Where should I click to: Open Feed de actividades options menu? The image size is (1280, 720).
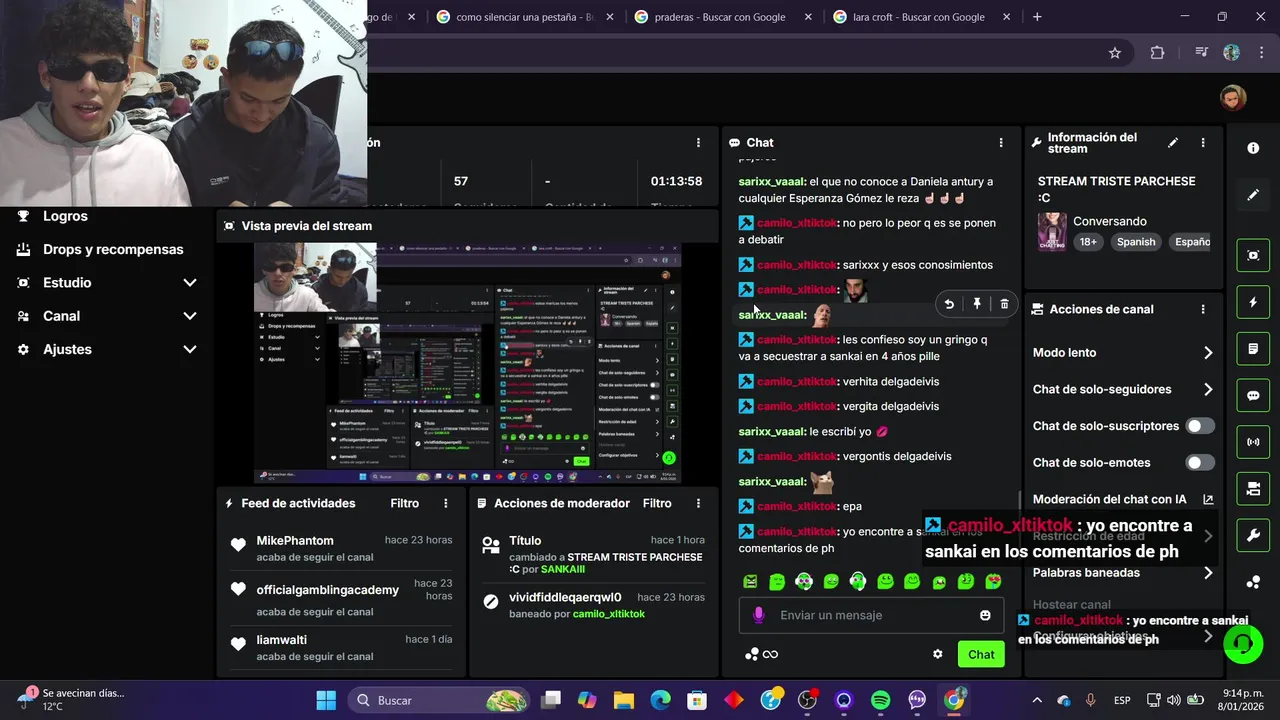446,503
